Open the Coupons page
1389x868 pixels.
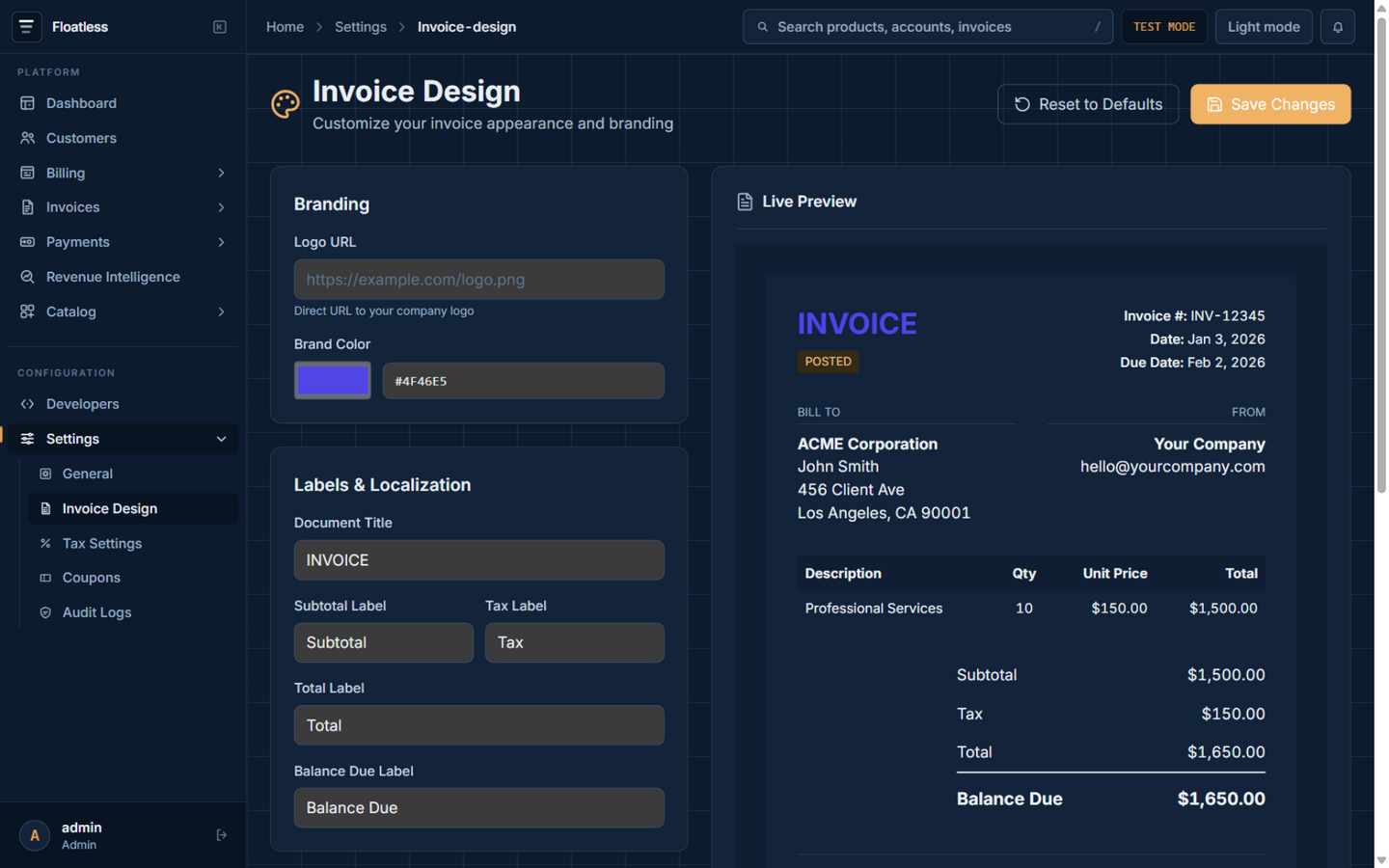133,578
